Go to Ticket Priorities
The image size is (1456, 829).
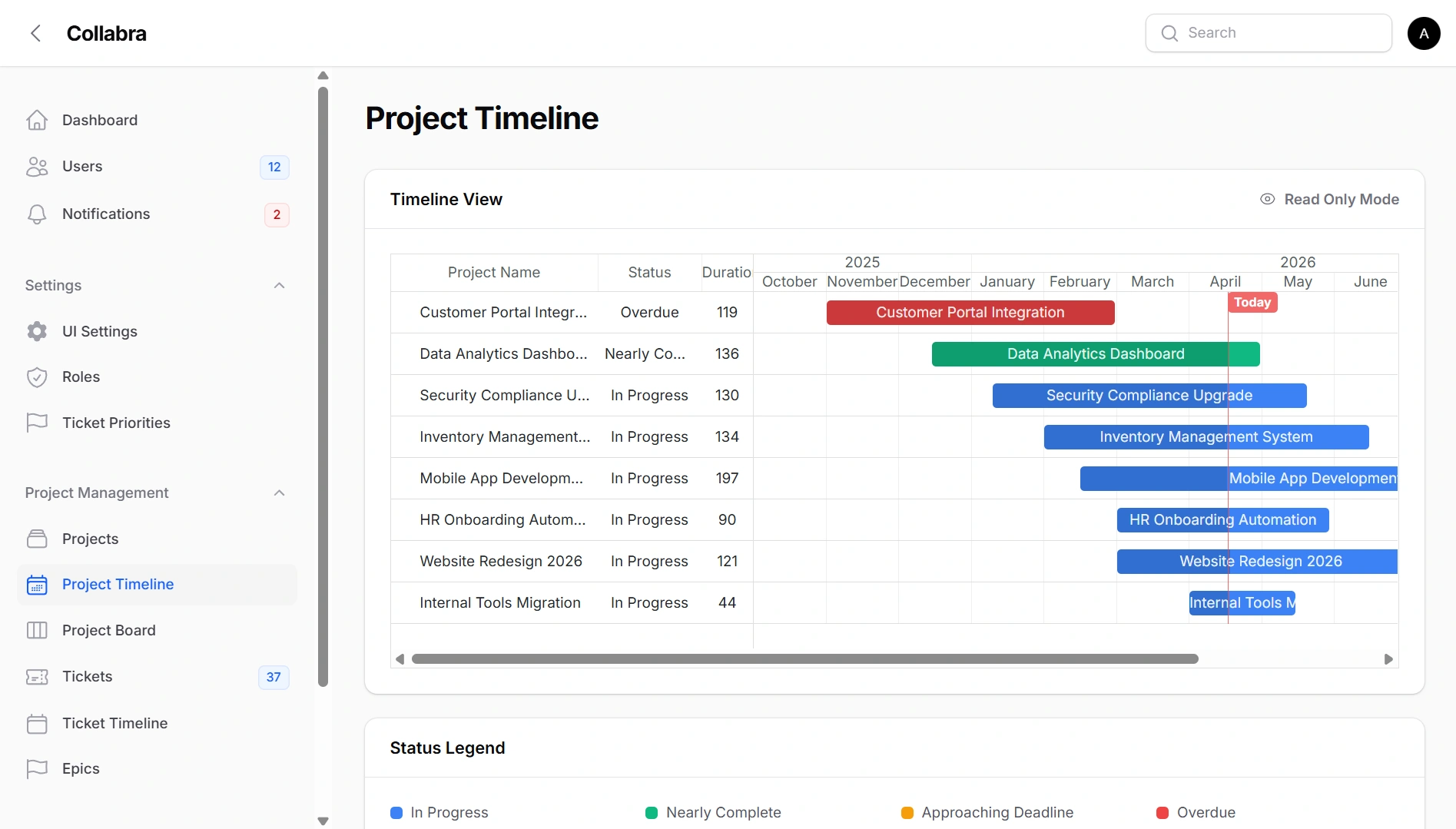click(157, 423)
